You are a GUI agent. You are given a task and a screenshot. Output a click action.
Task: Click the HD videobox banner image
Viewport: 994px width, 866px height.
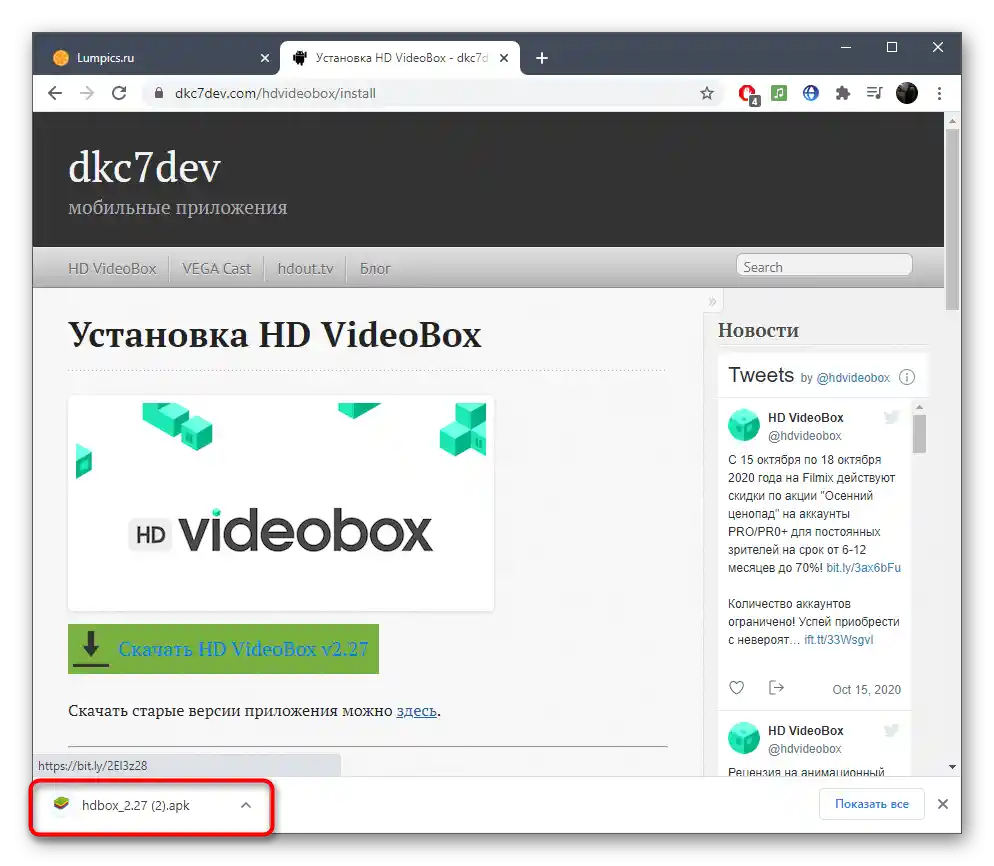pyautogui.click(x=281, y=503)
